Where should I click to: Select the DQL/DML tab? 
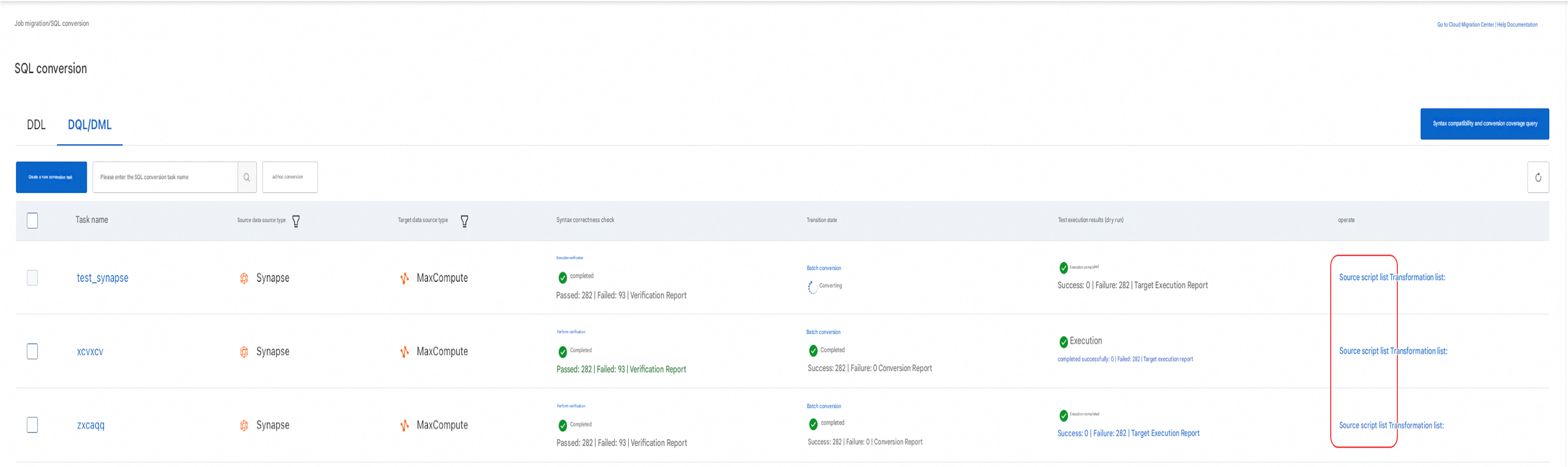tap(89, 125)
